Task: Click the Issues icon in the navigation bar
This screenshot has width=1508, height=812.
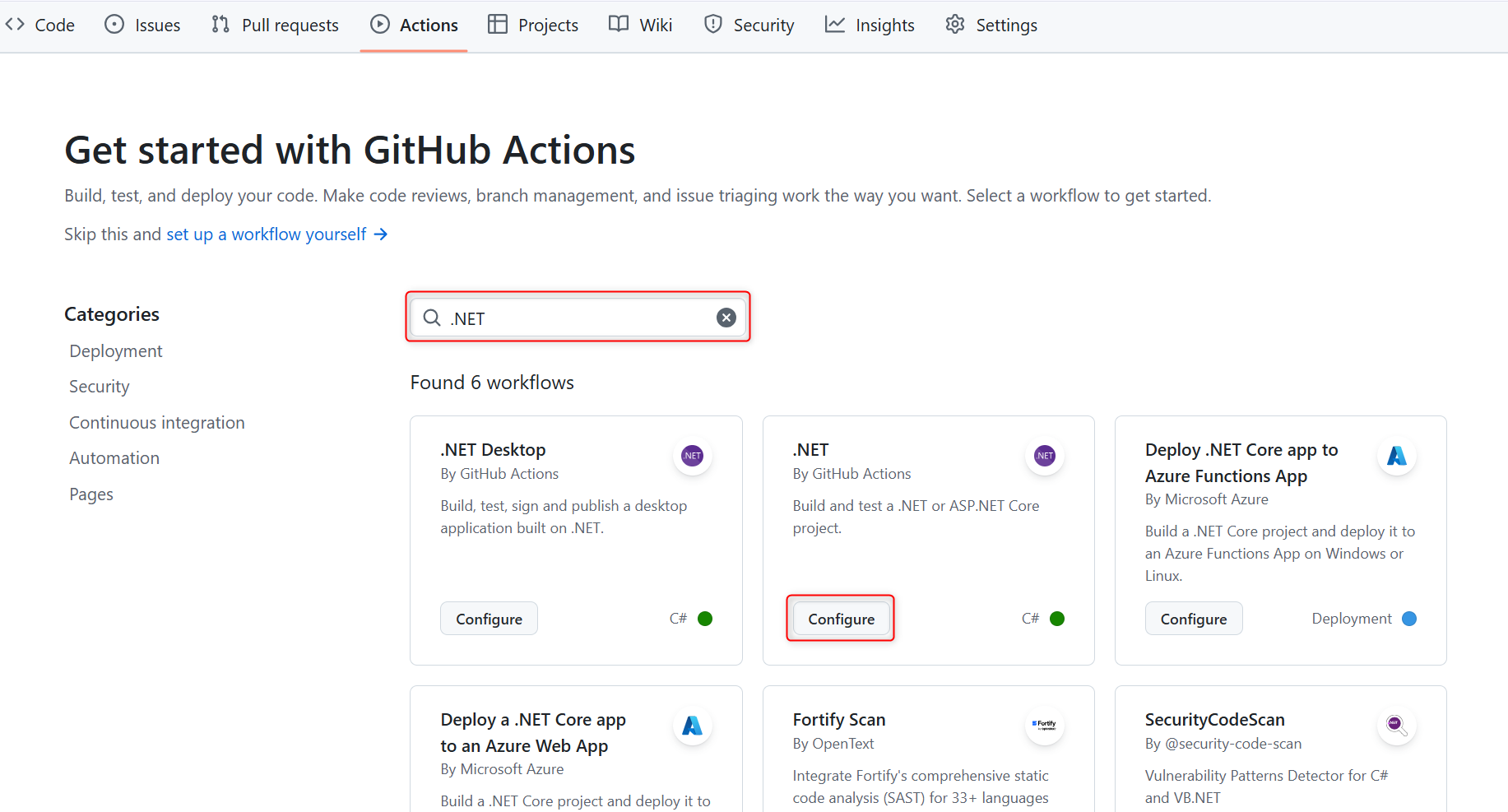Action: 114,25
